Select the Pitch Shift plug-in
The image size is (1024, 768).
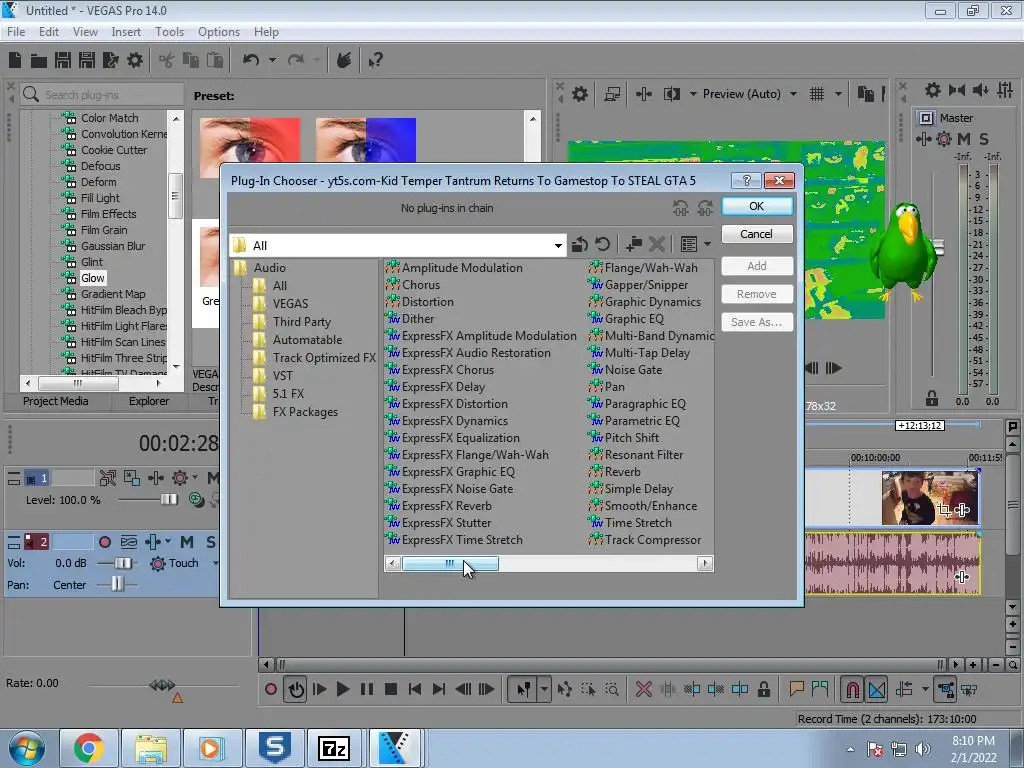click(632, 438)
